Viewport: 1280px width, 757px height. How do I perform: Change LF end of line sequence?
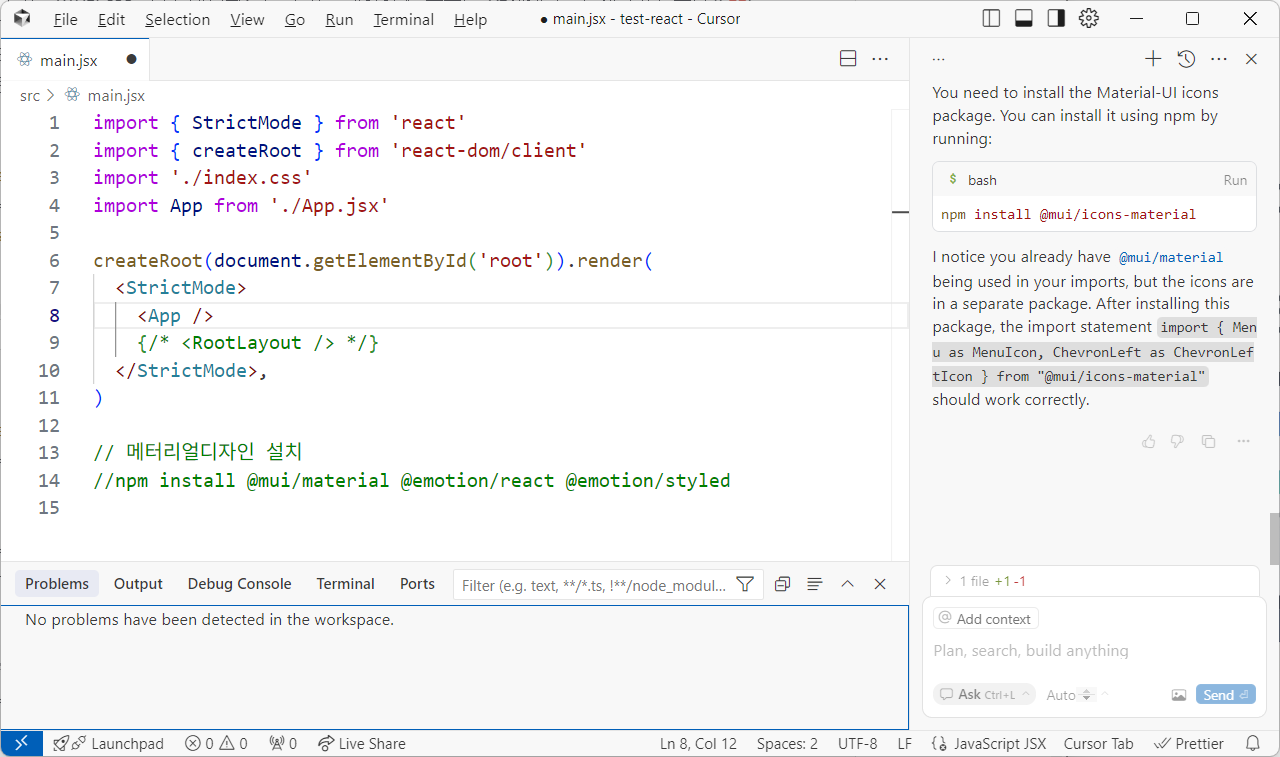904,744
